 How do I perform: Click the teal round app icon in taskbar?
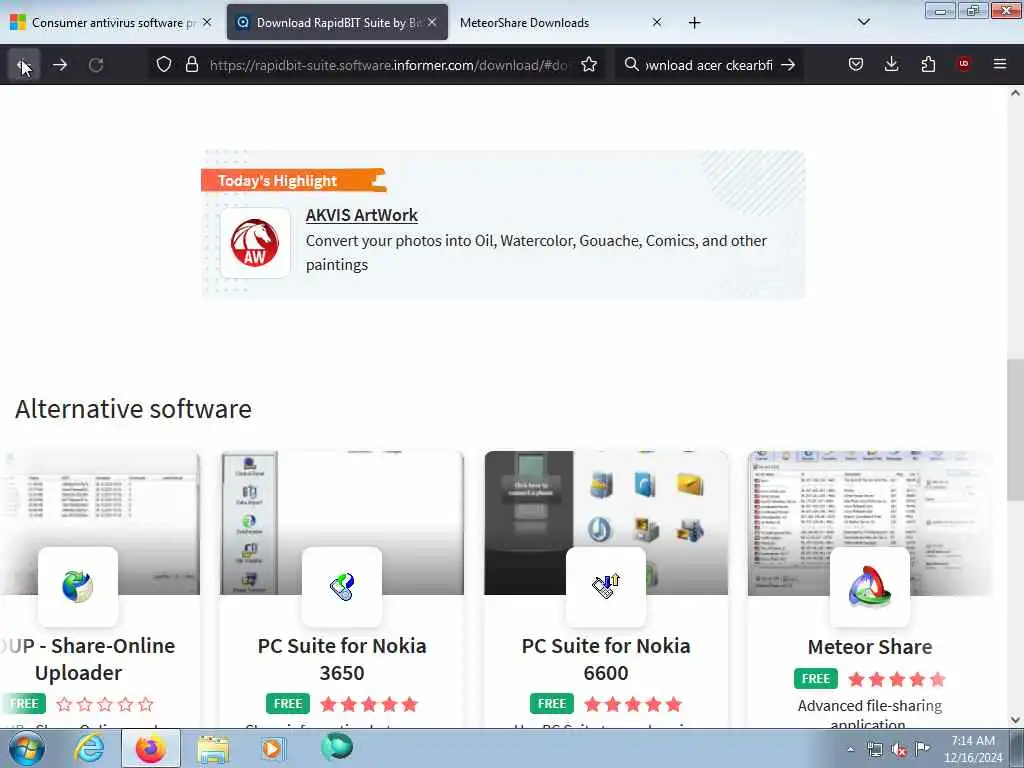pos(337,746)
